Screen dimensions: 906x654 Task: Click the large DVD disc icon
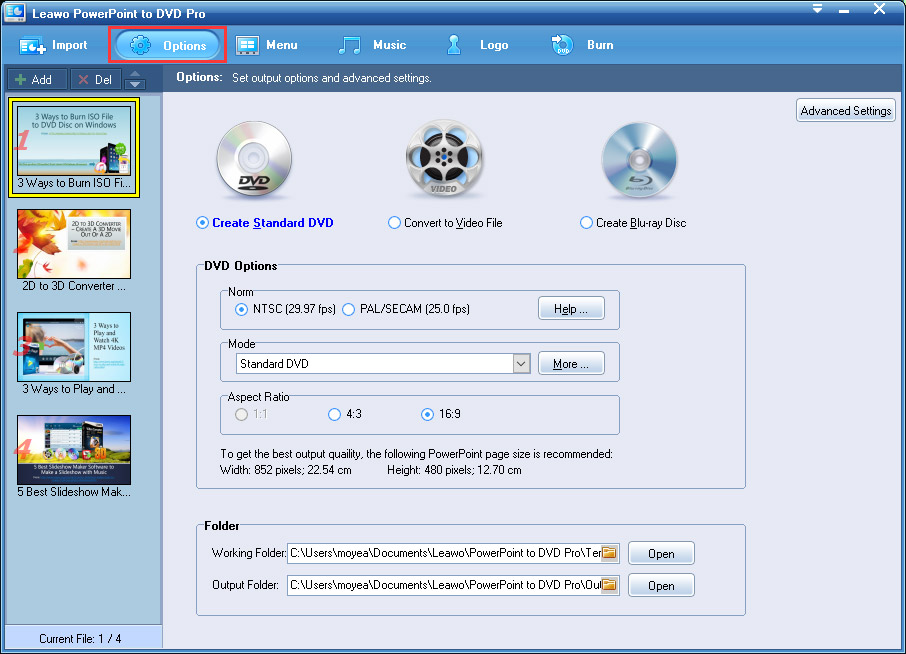click(253, 159)
